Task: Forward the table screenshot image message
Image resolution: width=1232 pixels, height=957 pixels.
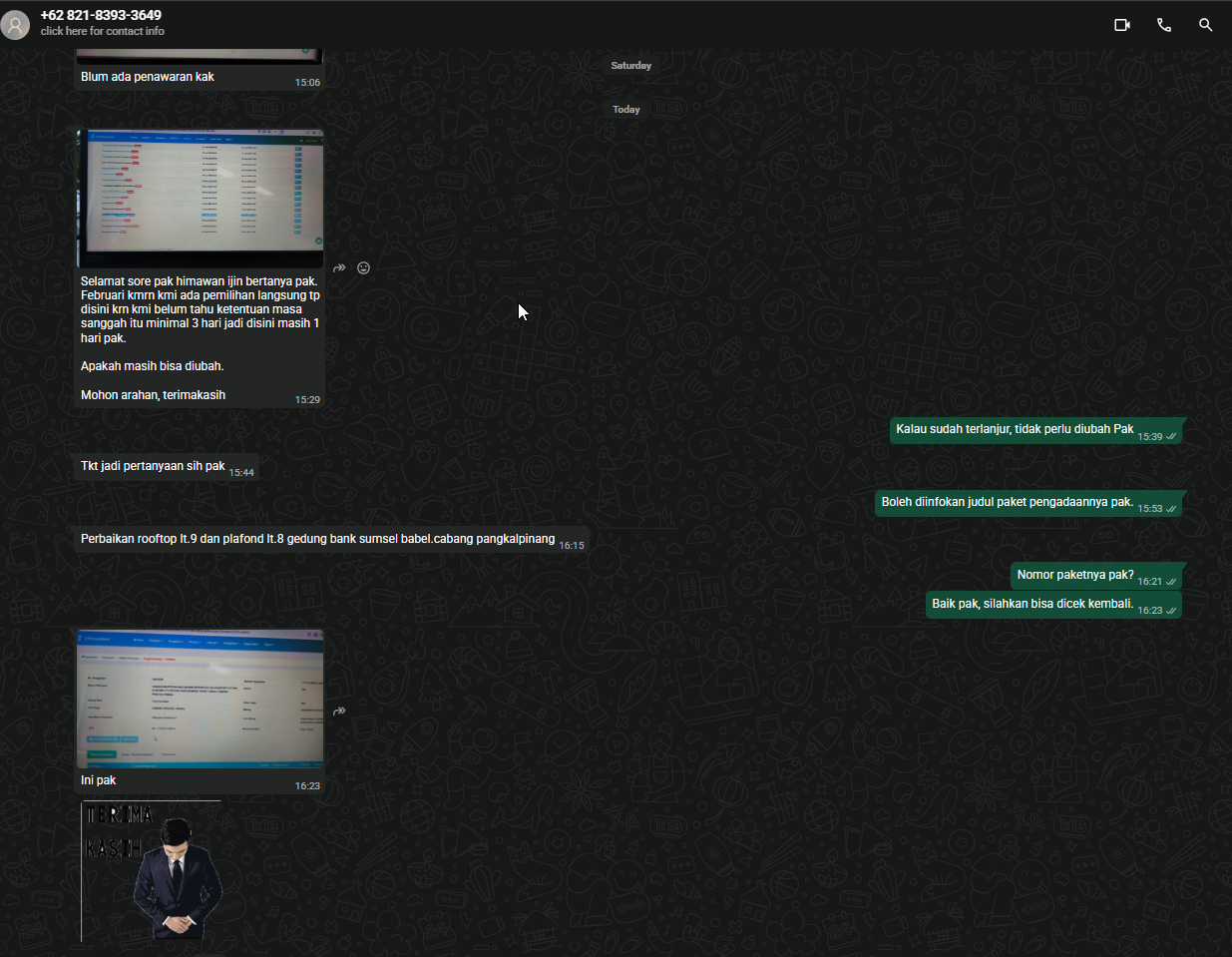Action: (x=339, y=267)
